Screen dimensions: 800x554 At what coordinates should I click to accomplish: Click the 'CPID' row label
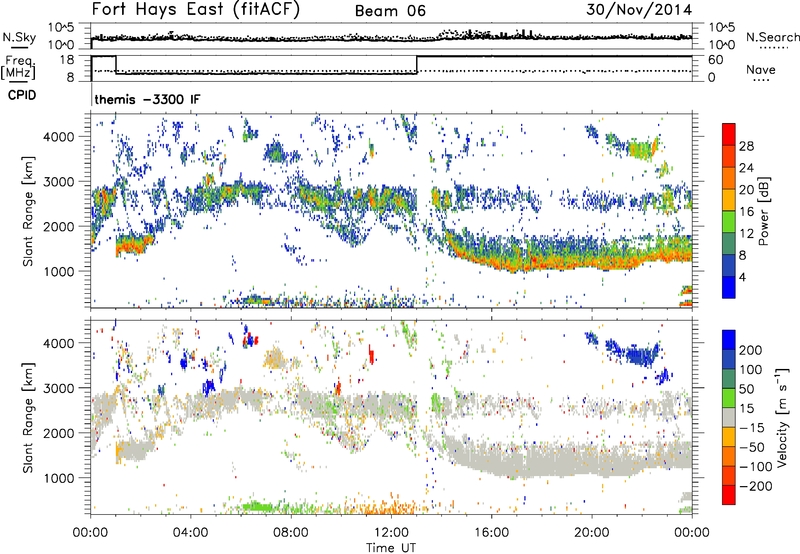tap(22, 95)
